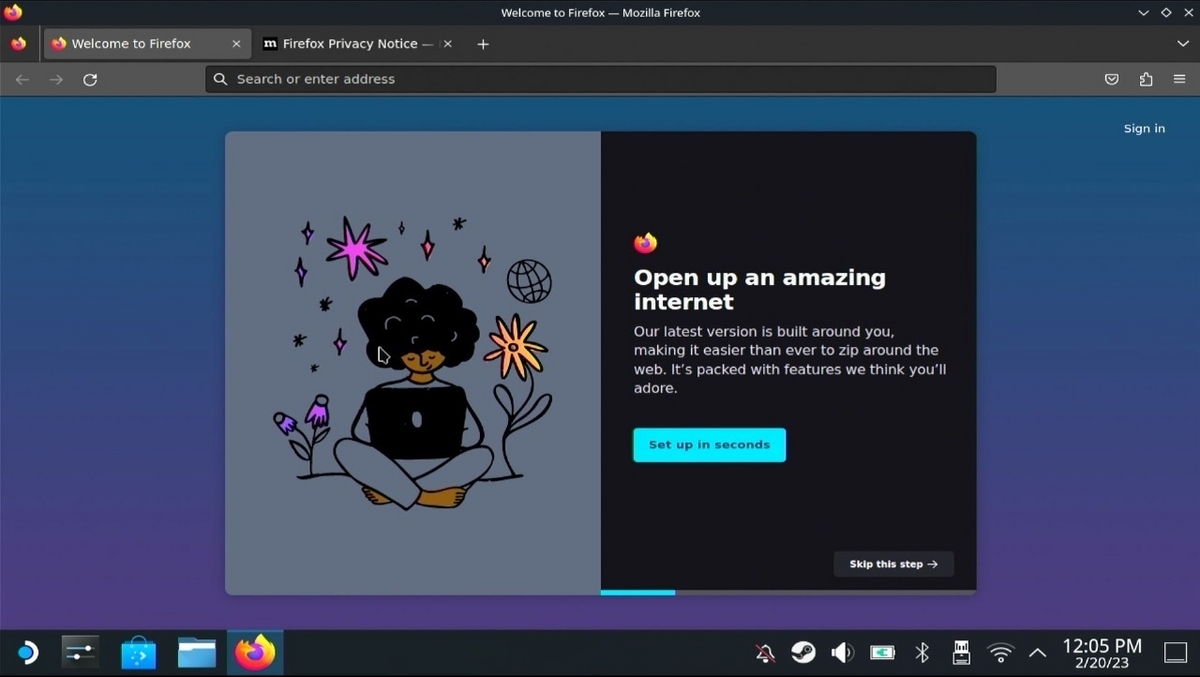
Task: Focus the Search or enter address bar
Action: [600, 79]
